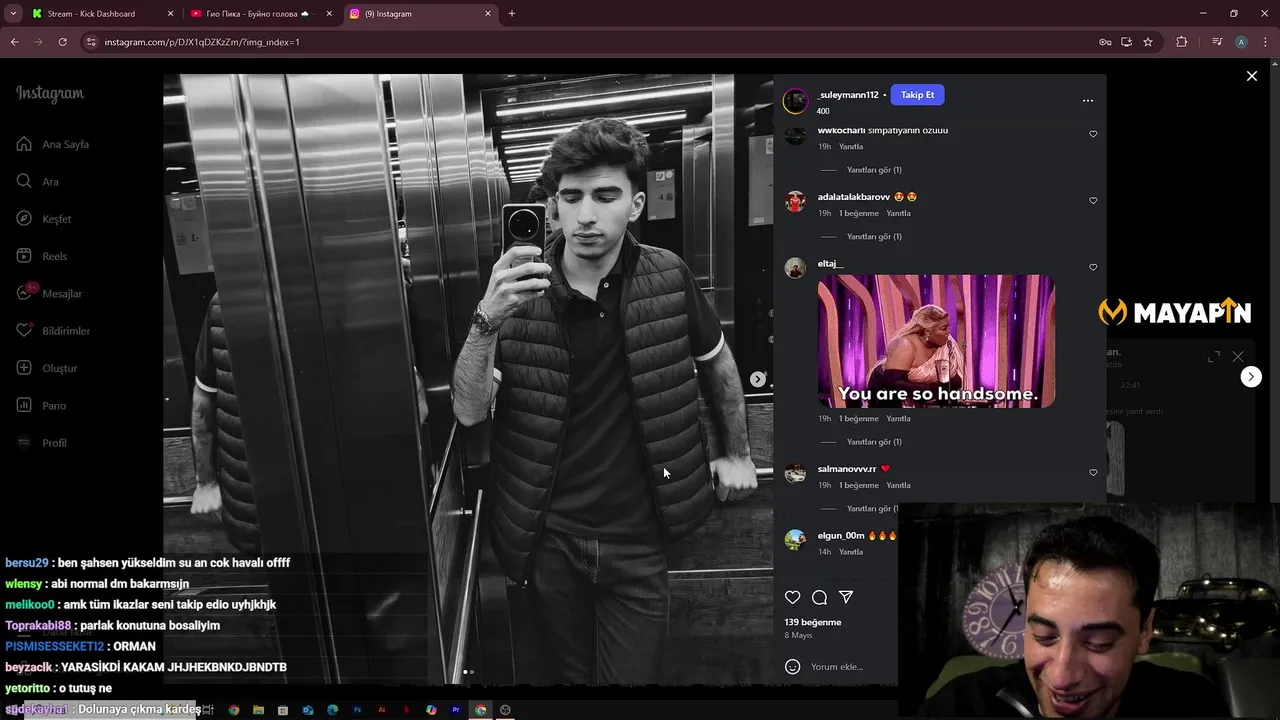
Task: Open Ara search in Instagram sidebar
Action: tap(38, 181)
